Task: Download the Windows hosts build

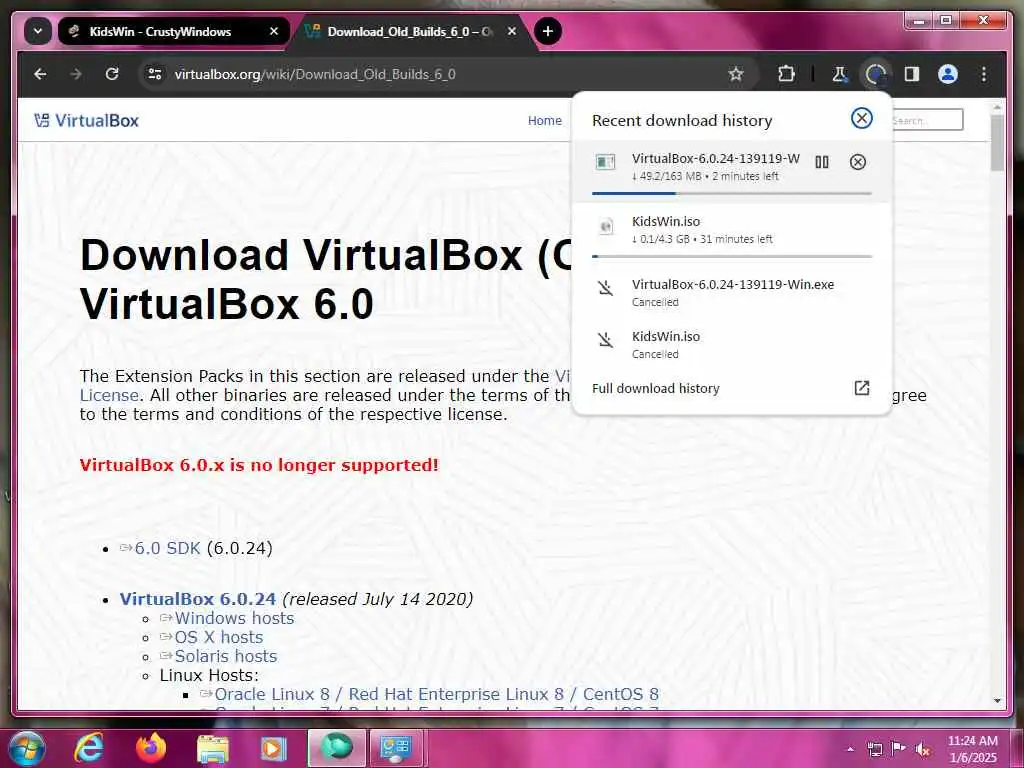Action: coord(234,618)
